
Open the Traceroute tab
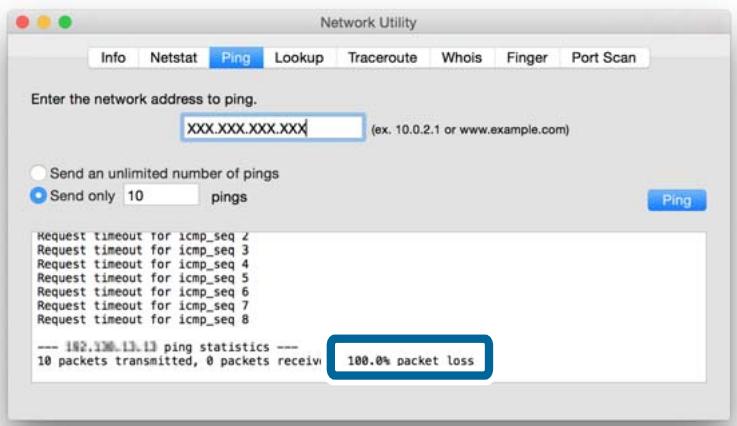[383, 58]
